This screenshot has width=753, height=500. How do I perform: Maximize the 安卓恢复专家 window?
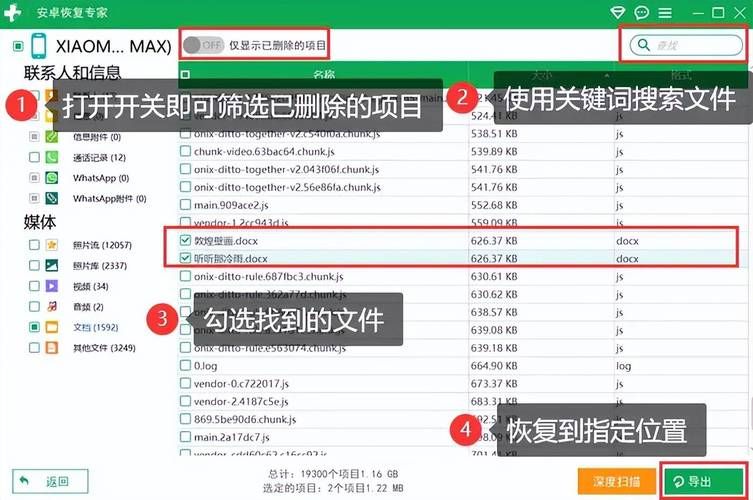(x=718, y=12)
